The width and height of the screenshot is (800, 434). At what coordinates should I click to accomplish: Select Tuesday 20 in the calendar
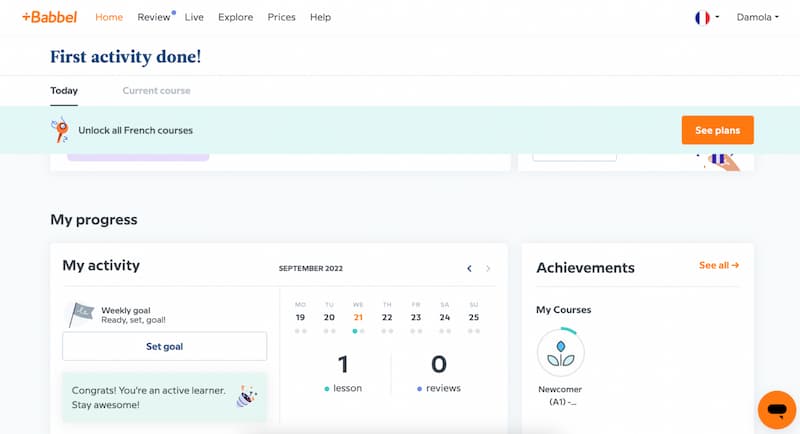pyautogui.click(x=329, y=317)
